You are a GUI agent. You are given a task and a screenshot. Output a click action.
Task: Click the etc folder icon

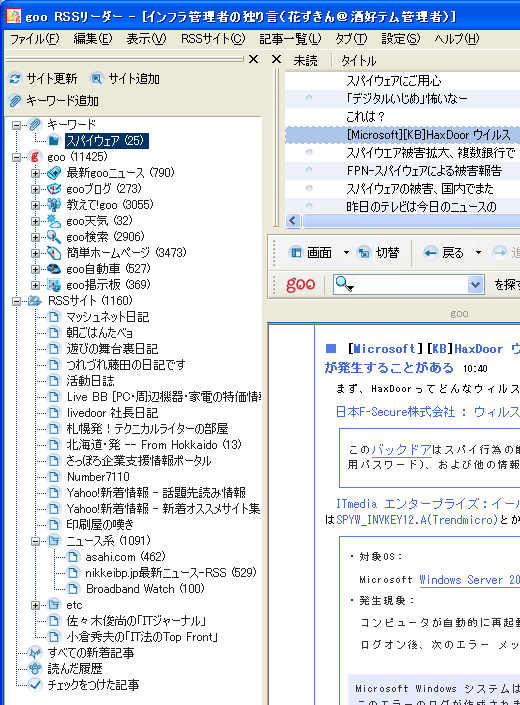(54, 605)
